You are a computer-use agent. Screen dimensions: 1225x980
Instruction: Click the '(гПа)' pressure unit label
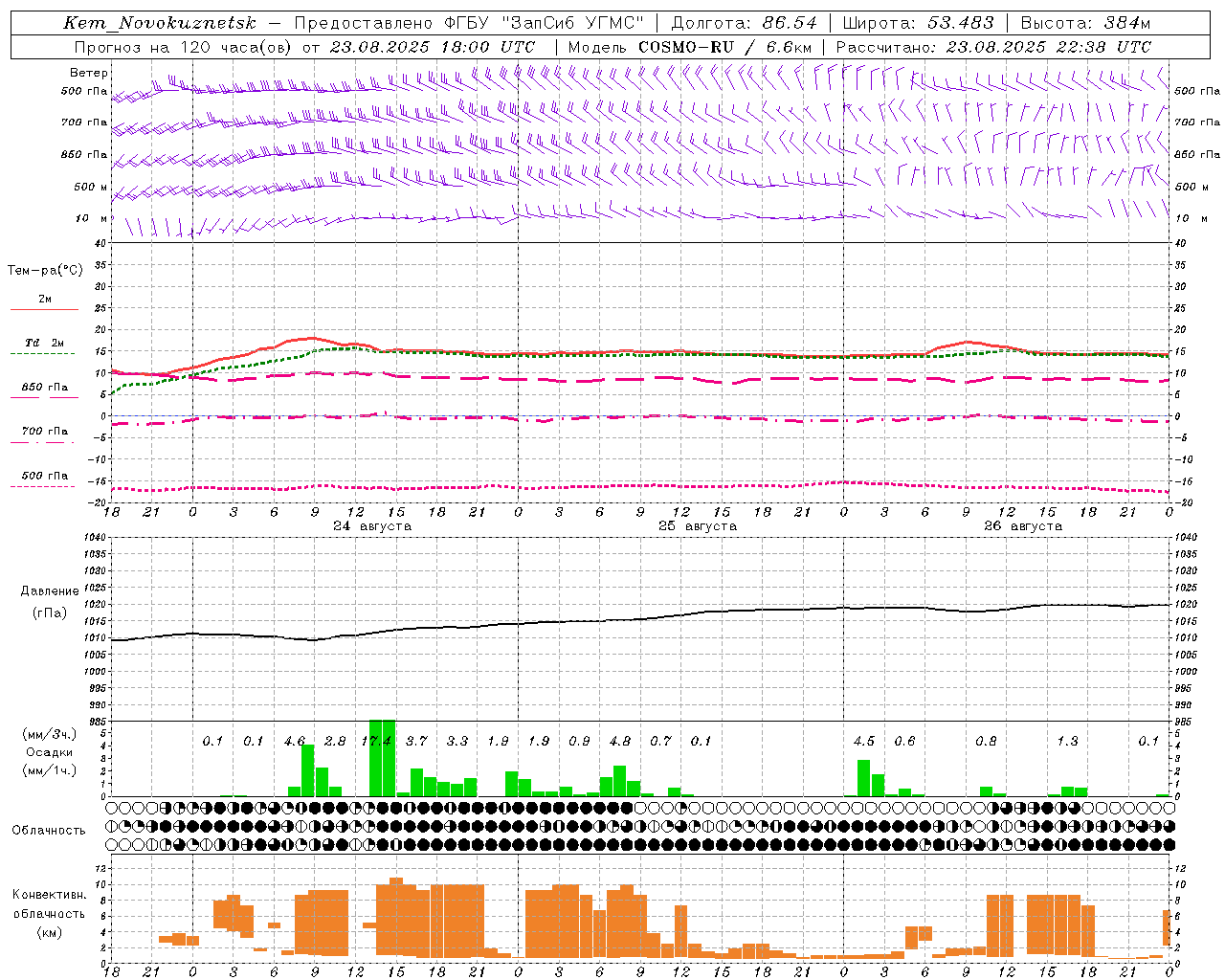(x=50, y=613)
